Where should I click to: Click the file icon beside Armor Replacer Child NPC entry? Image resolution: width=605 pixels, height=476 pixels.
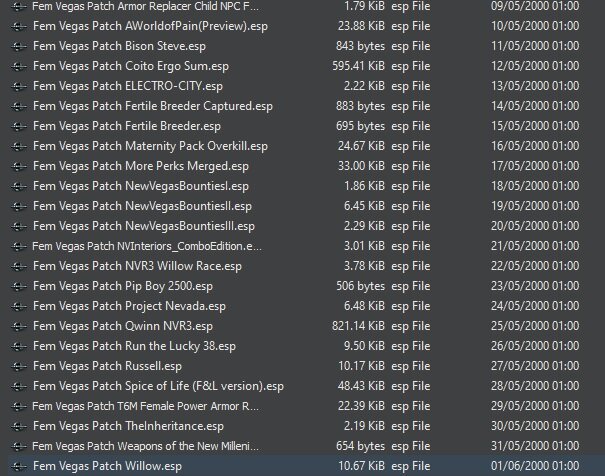(x=19, y=7)
